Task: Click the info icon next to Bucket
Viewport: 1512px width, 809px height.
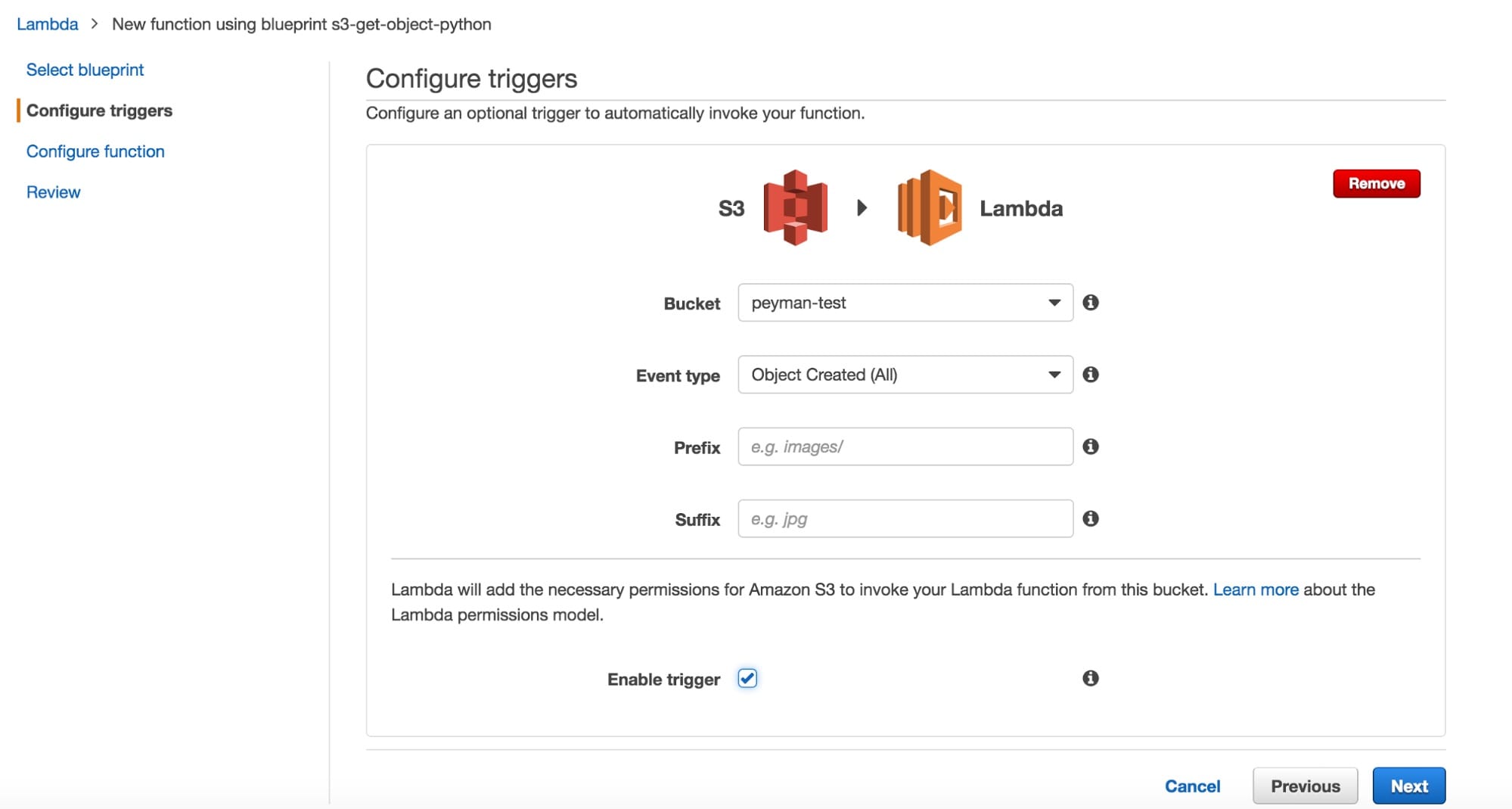Action: click(x=1090, y=303)
